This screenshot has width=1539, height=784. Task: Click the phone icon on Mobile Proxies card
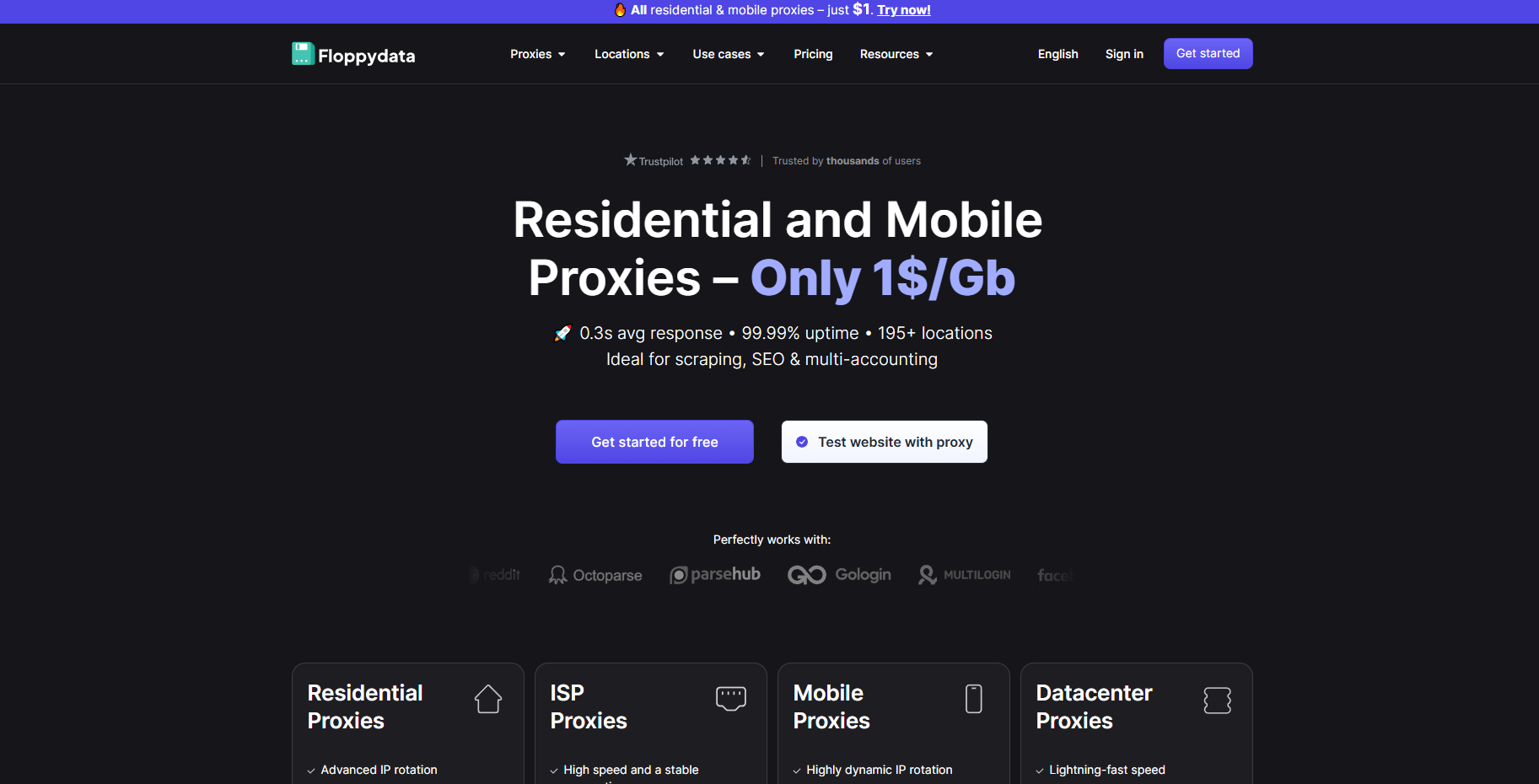(x=974, y=699)
